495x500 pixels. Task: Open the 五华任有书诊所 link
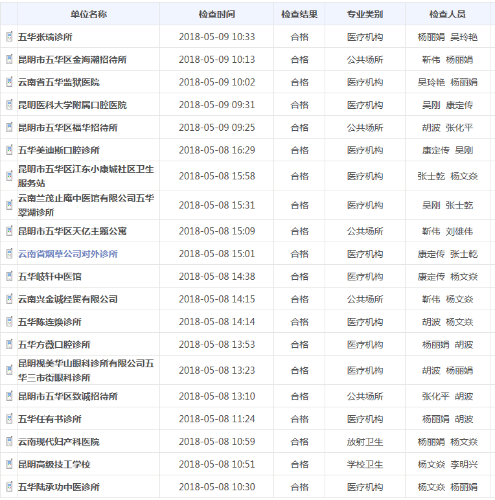pos(50,419)
